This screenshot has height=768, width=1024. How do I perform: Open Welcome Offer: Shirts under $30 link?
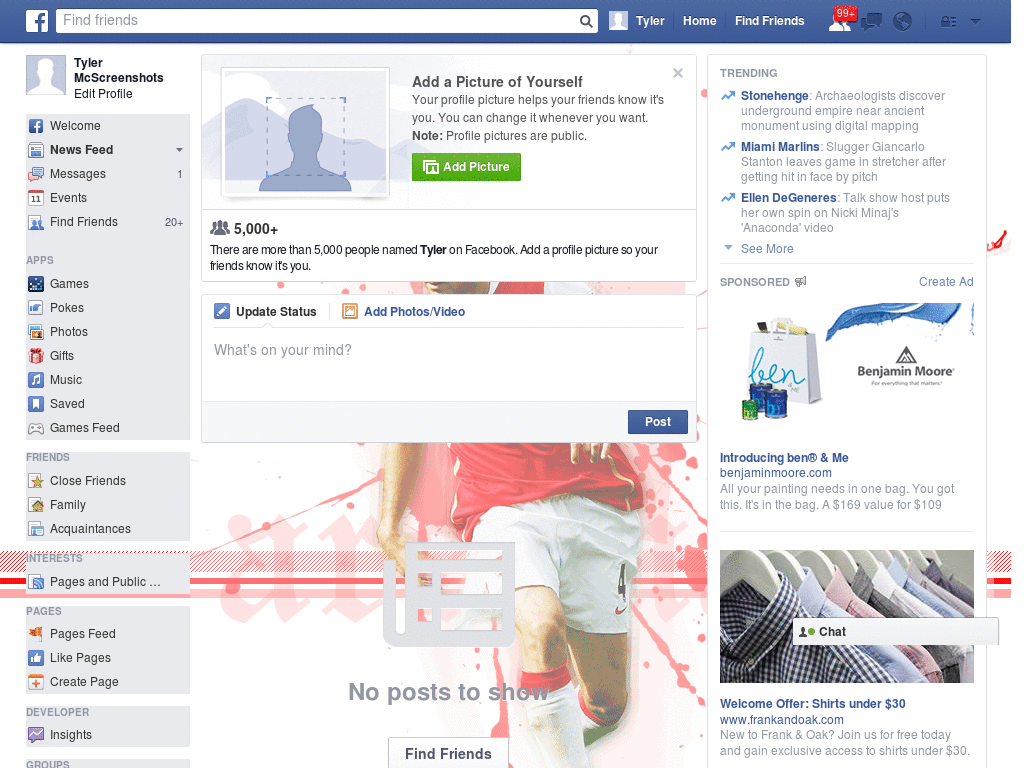click(812, 704)
